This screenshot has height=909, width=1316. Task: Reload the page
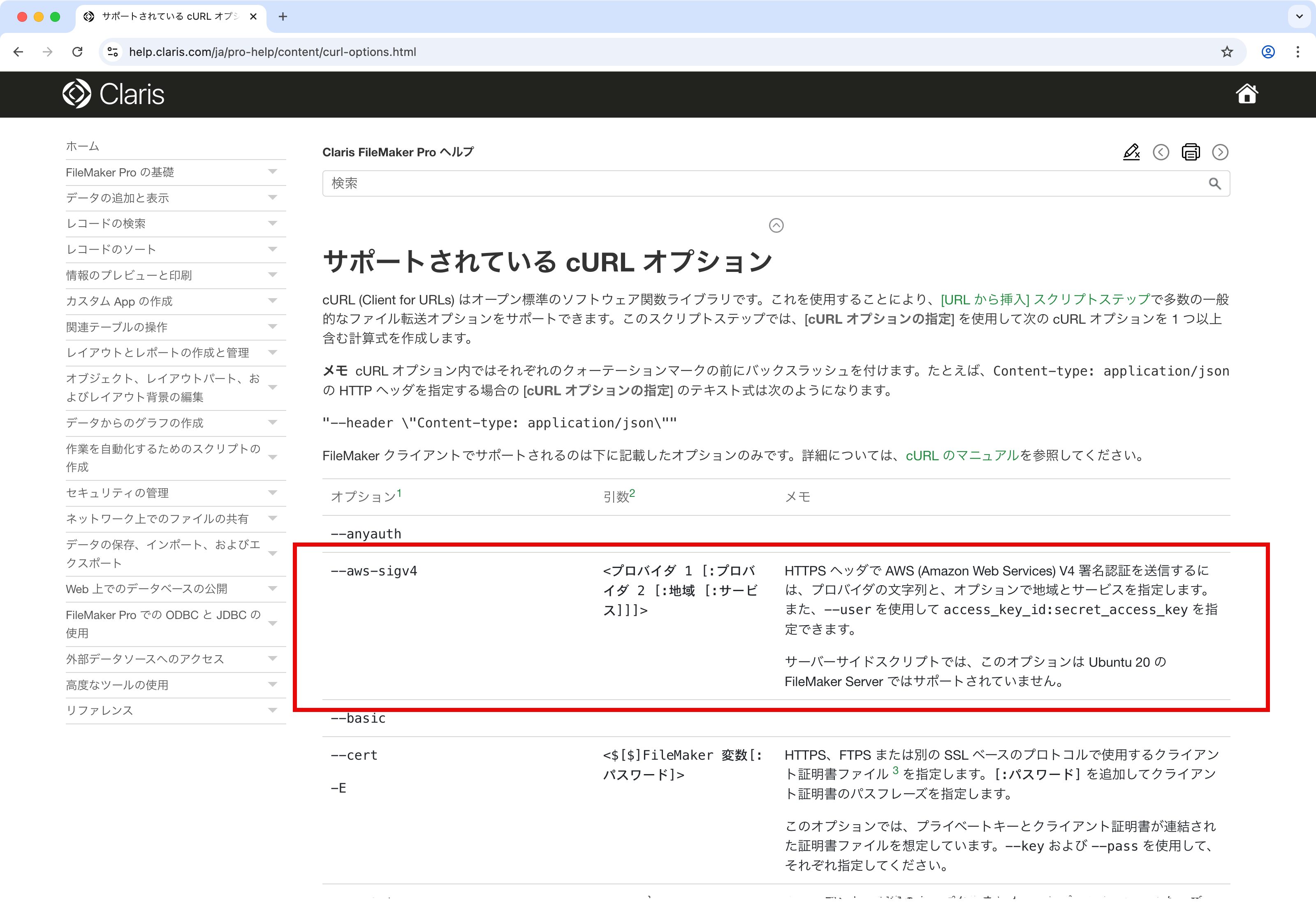[77, 52]
